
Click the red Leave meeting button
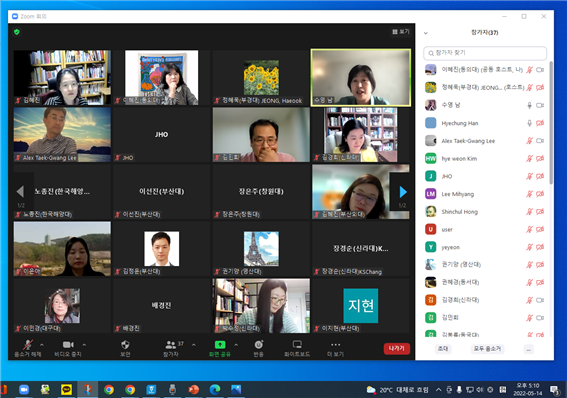tap(397, 348)
